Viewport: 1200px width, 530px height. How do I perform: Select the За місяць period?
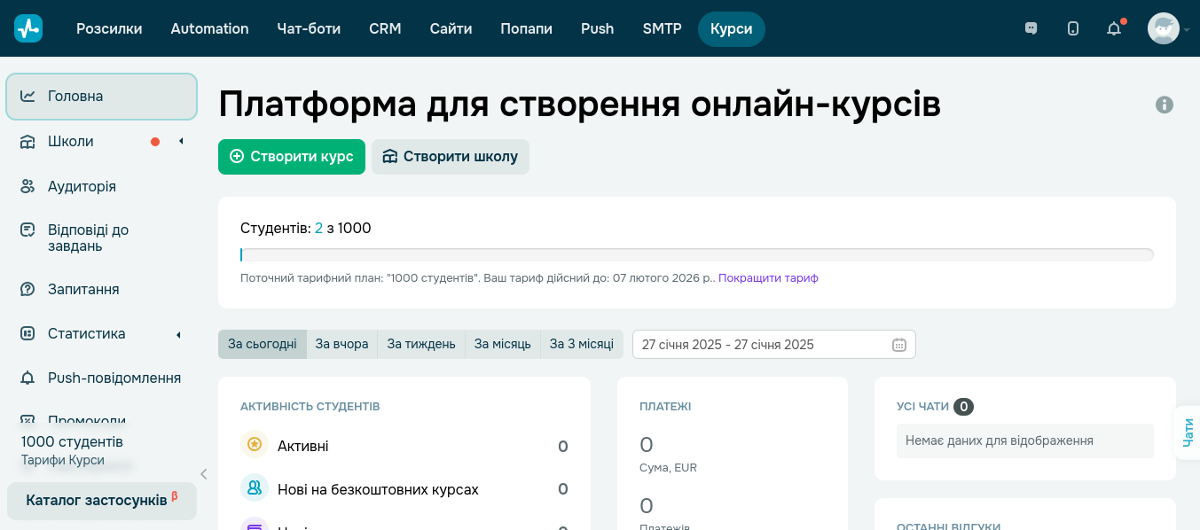pos(502,344)
